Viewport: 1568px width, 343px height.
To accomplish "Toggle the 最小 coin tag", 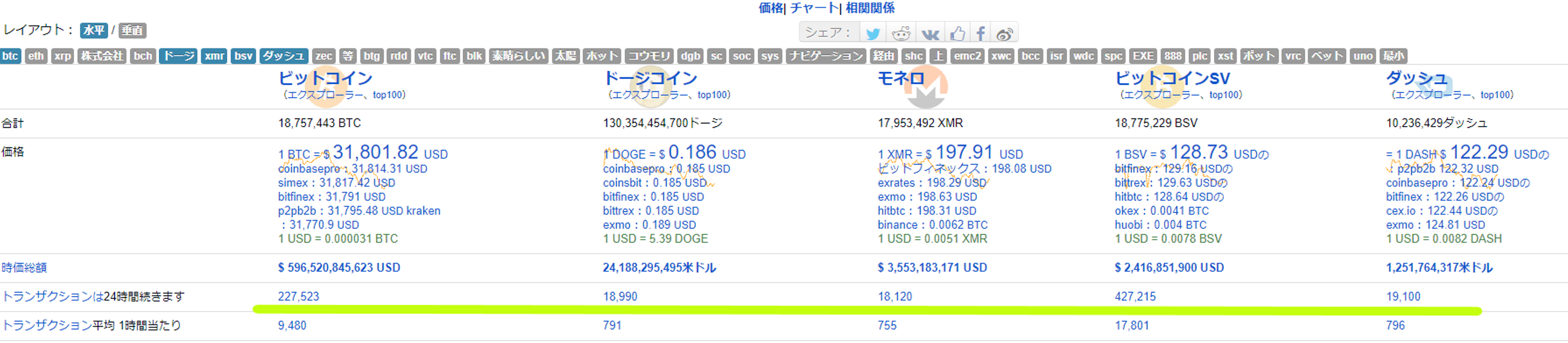I will click(x=1393, y=56).
